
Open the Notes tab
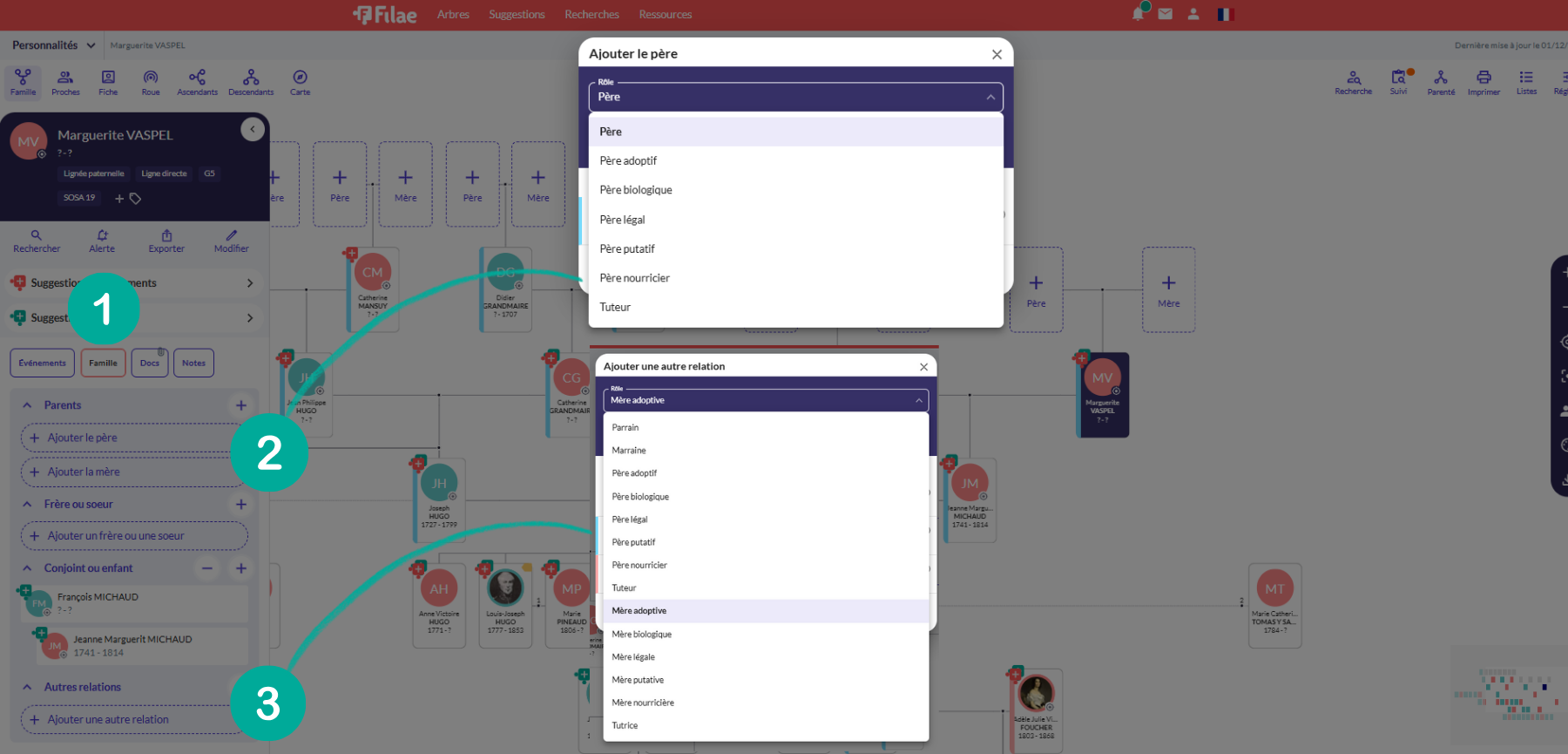(193, 363)
